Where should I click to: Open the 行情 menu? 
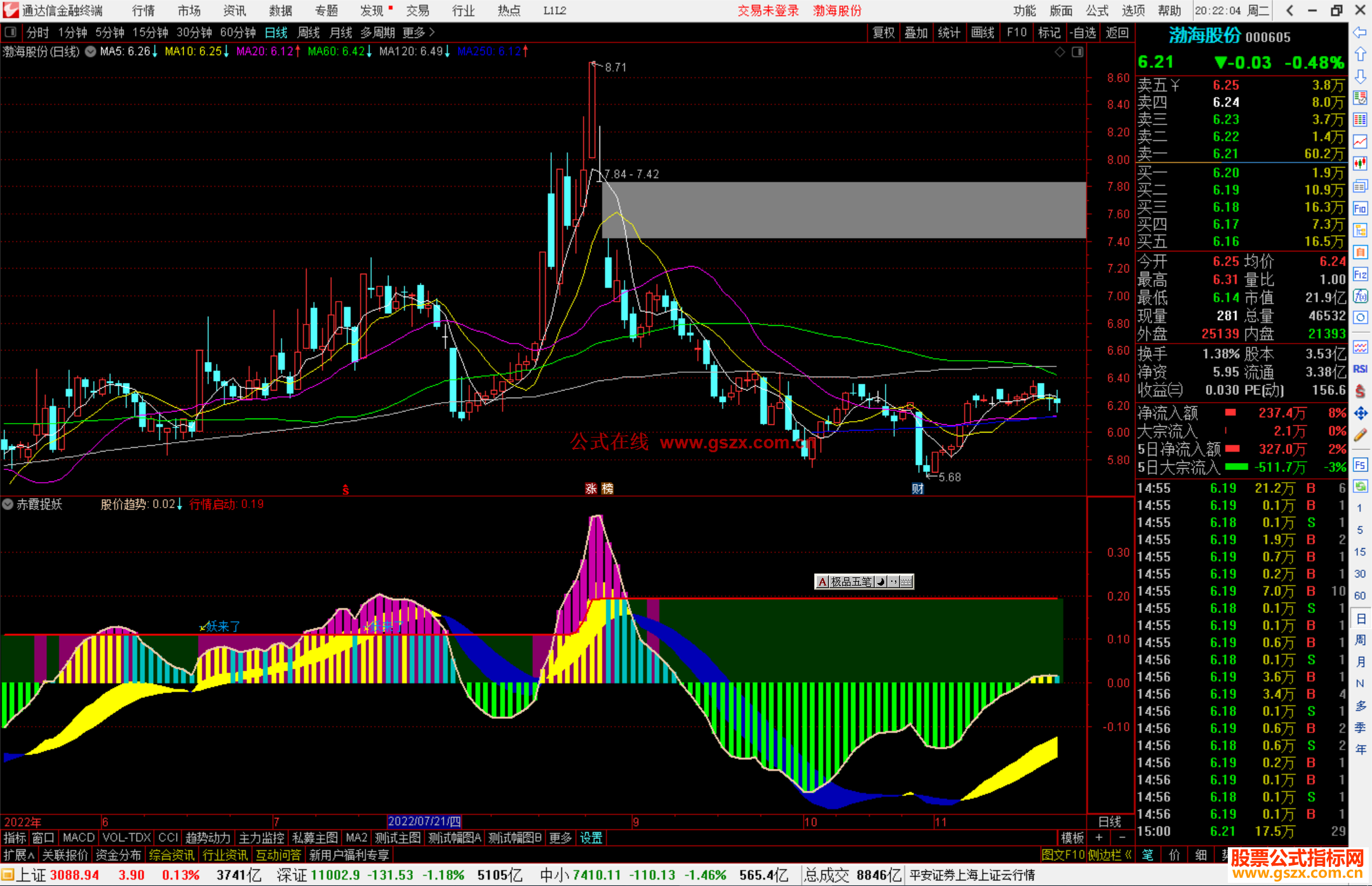click(x=143, y=10)
